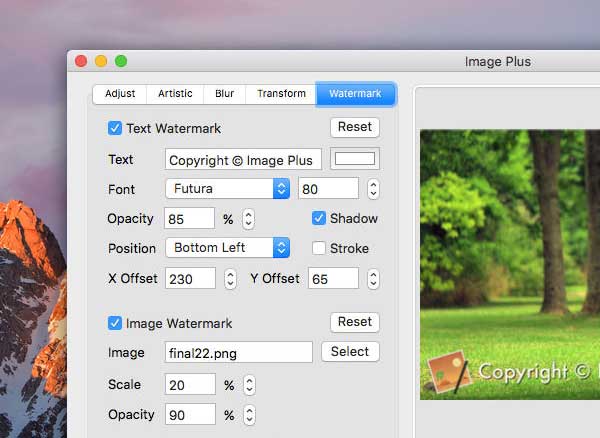Screen dimensions: 600x438
Task: Open the Artistic tab
Action: [x=175, y=94]
